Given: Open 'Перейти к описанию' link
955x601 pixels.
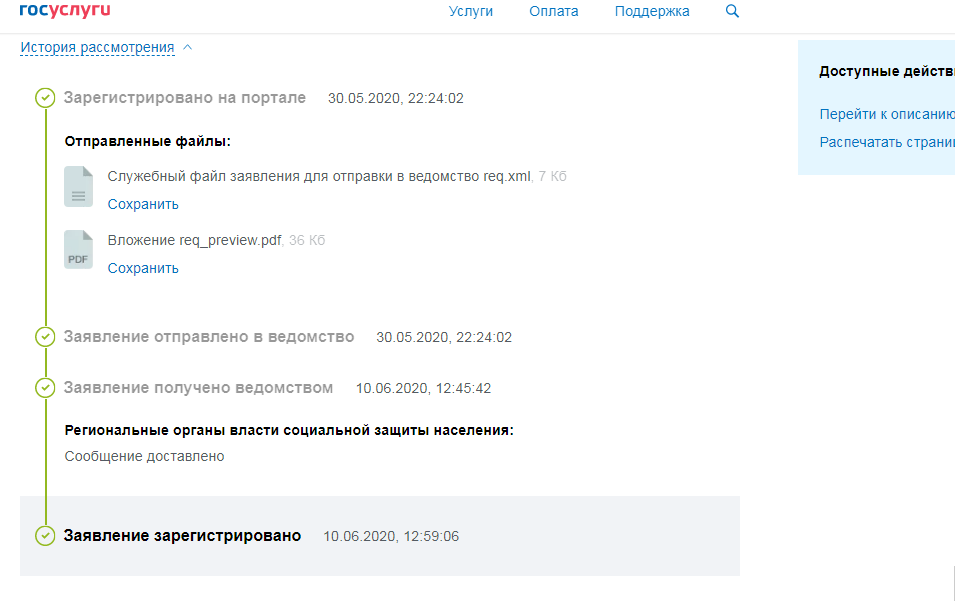Looking at the screenshot, I should click(886, 114).
